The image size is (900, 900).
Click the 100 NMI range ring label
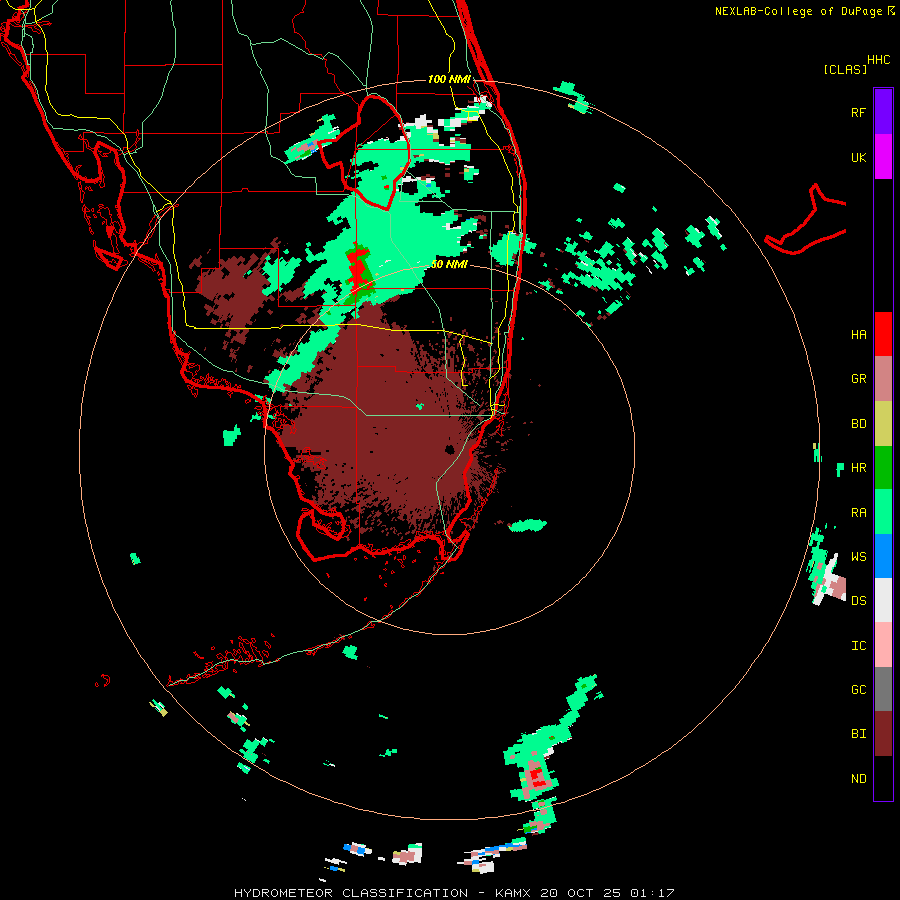coord(449,79)
